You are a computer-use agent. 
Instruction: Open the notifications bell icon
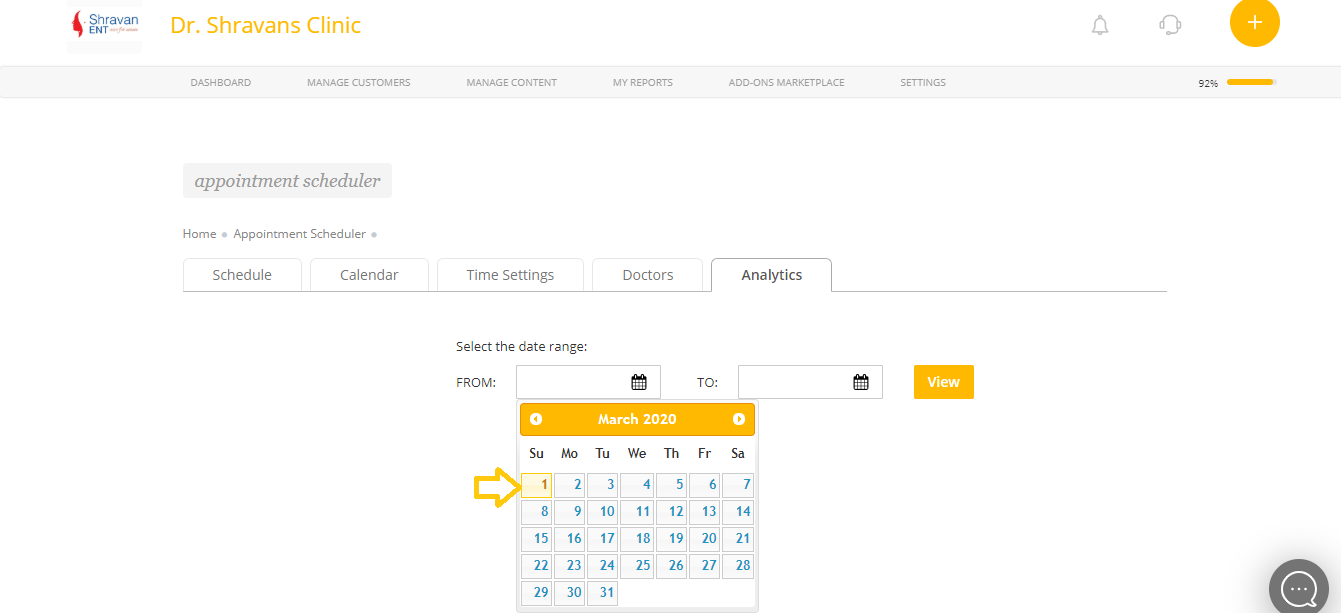coord(1100,25)
